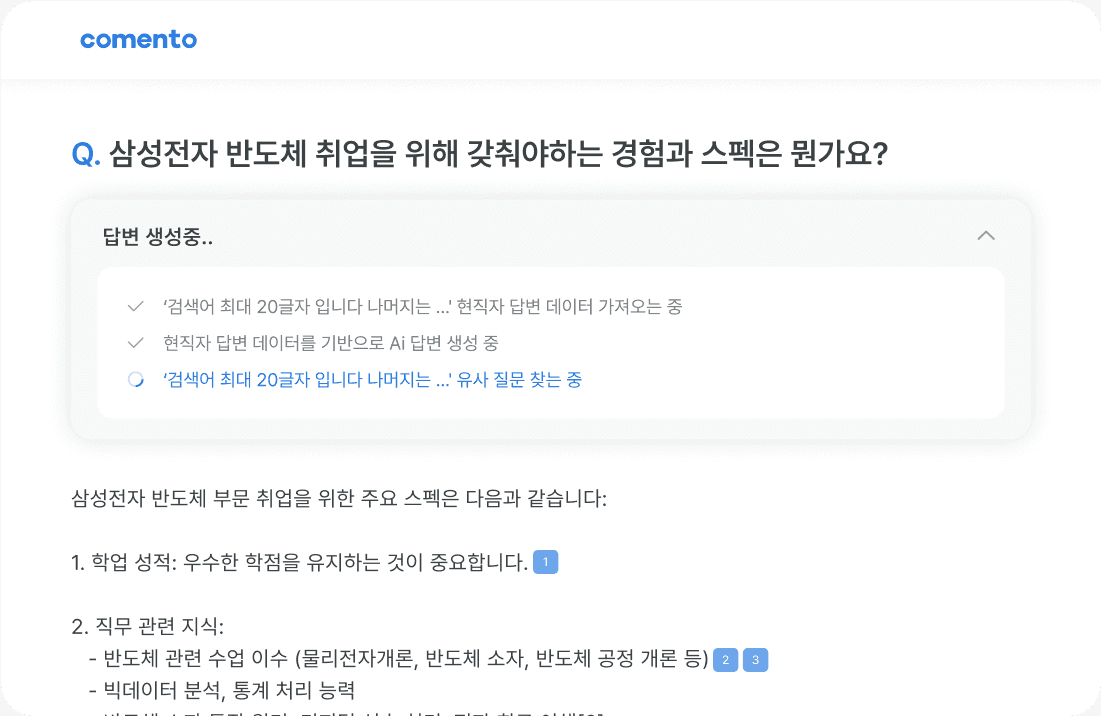The width and height of the screenshot is (1101, 716).
Task: Click the 반도체 관련 수업 이수 bullet
Action: point(398,660)
